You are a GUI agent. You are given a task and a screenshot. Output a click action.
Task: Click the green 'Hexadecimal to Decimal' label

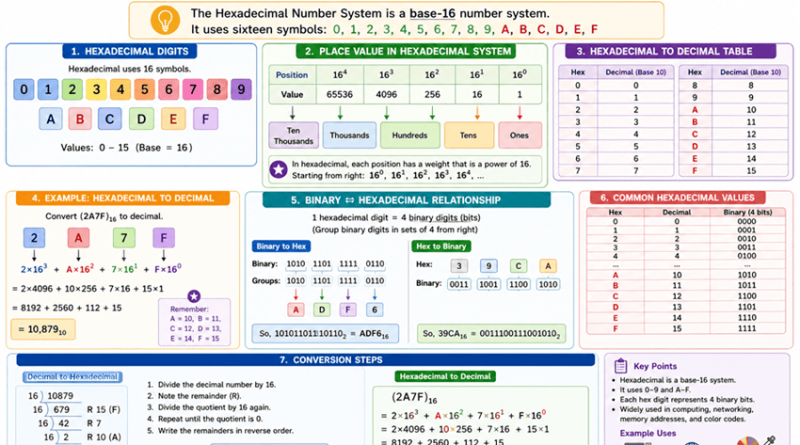pos(445,377)
